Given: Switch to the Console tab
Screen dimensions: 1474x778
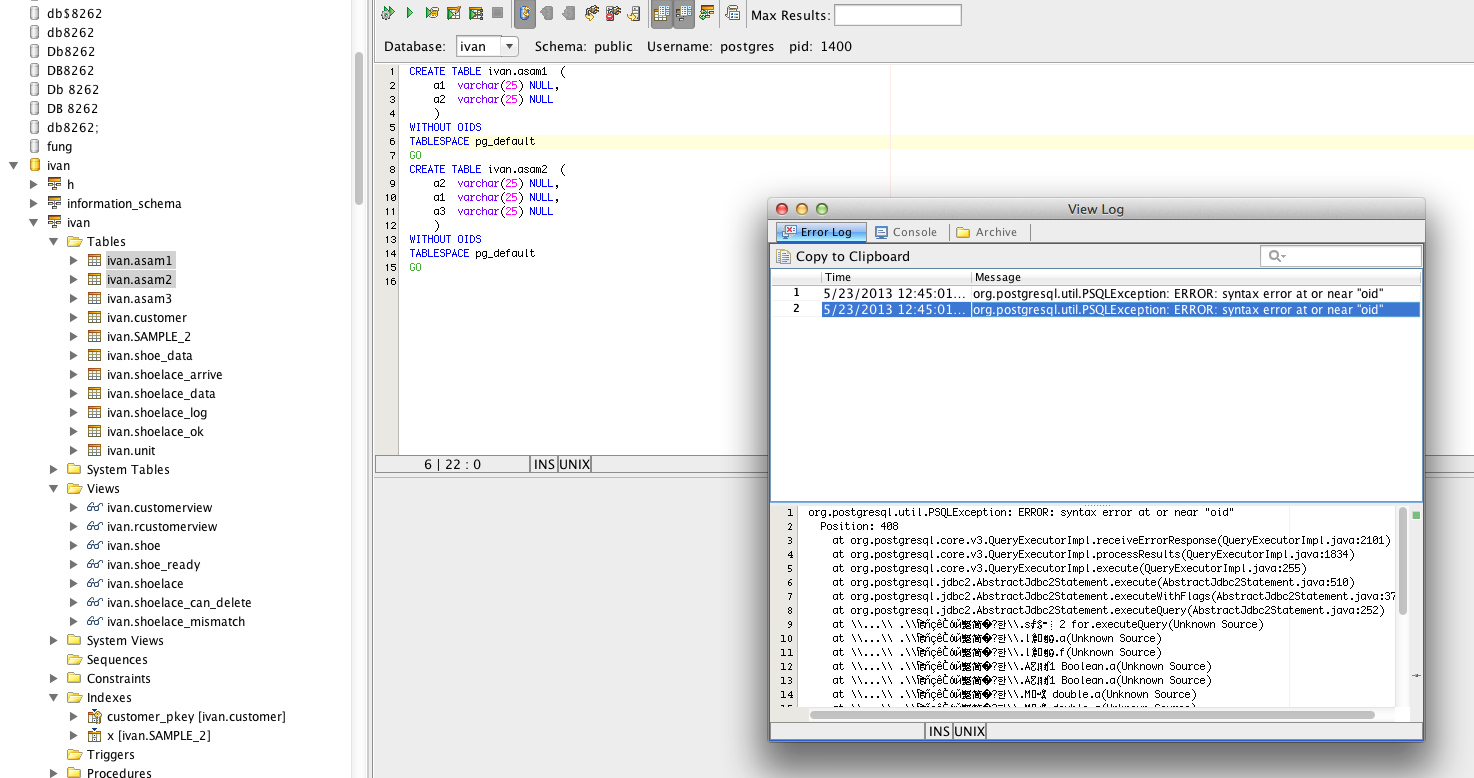Looking at the screenshot, I should [905, 232].
